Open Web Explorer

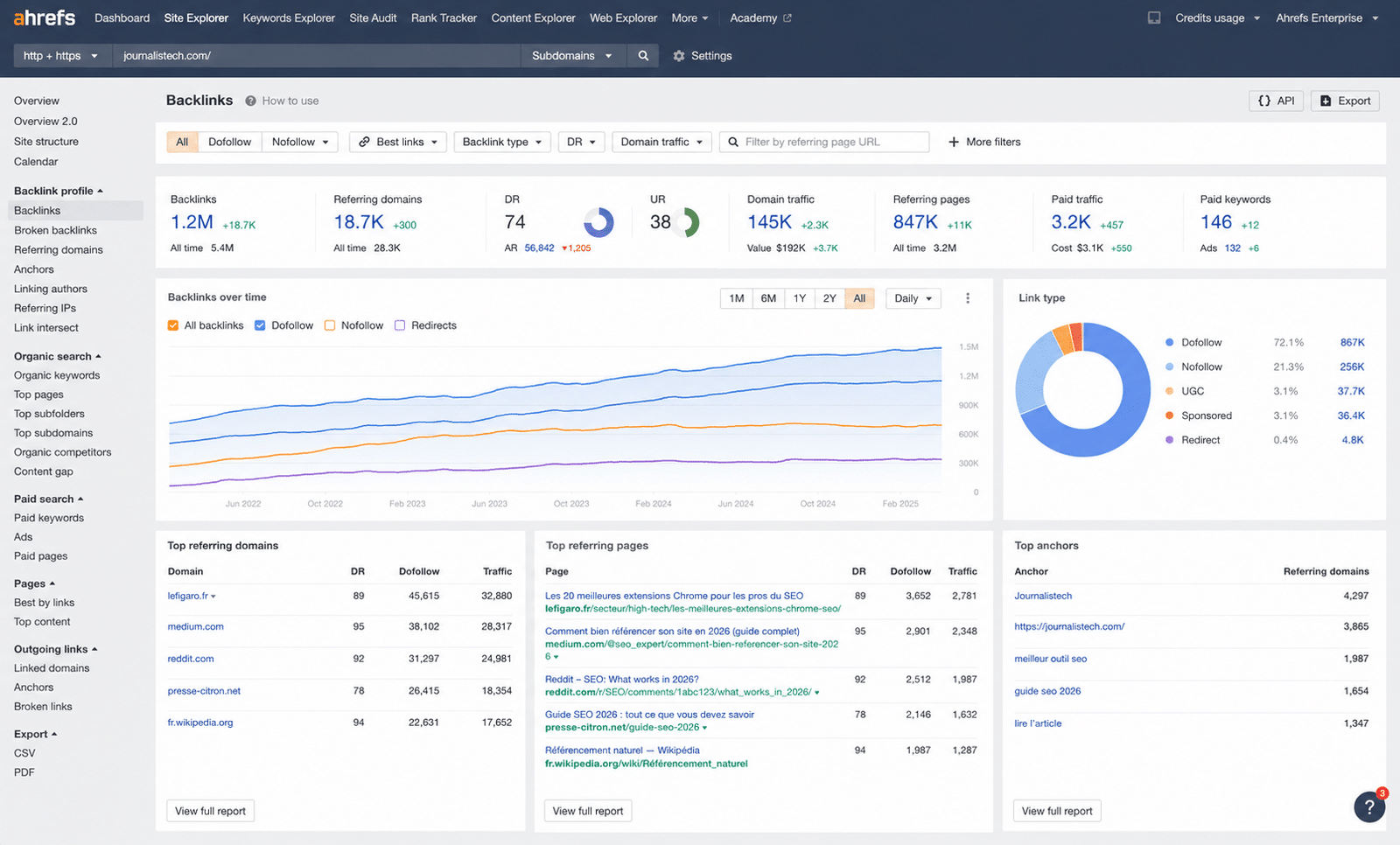[x=624, y=17]
